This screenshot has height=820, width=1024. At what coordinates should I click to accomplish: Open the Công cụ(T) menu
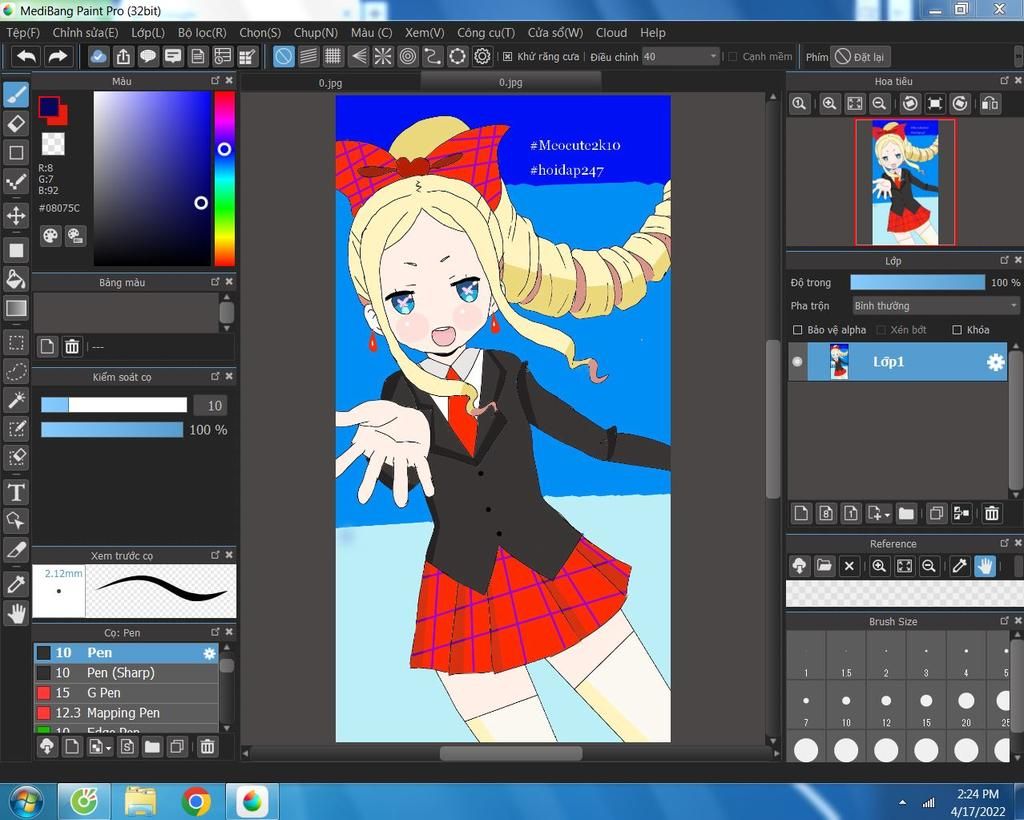tap(486, 33)
